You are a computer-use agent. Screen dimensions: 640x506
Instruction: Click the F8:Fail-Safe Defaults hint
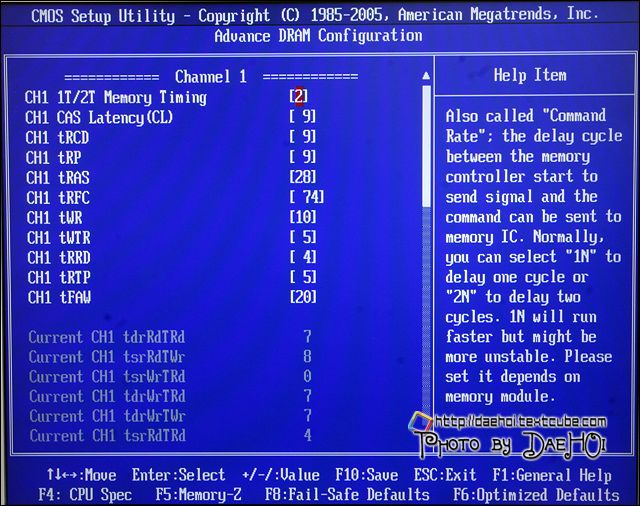coord(347,495)
